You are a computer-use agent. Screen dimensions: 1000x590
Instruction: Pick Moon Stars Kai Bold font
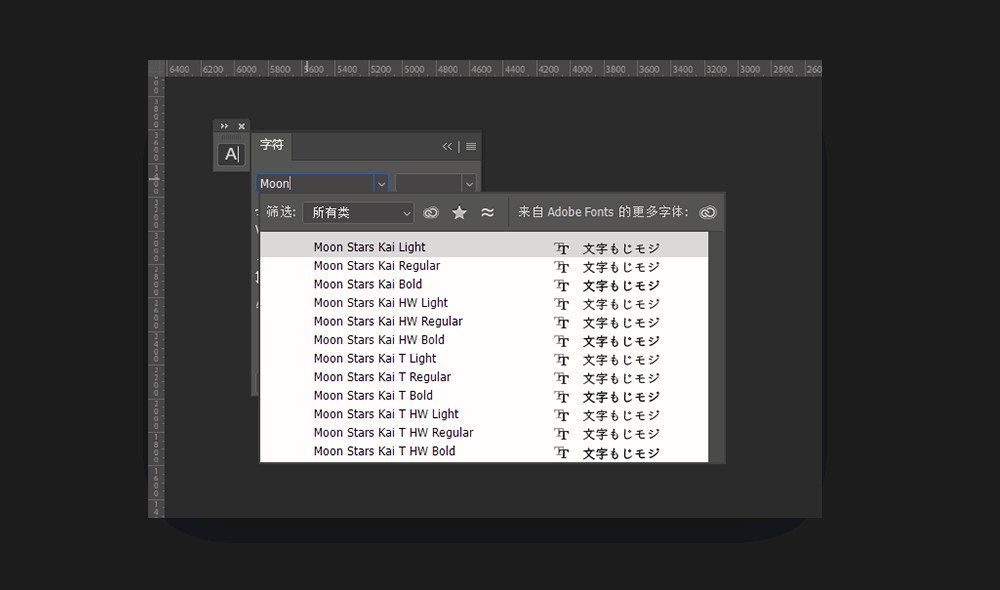click(x=484, y=284)
